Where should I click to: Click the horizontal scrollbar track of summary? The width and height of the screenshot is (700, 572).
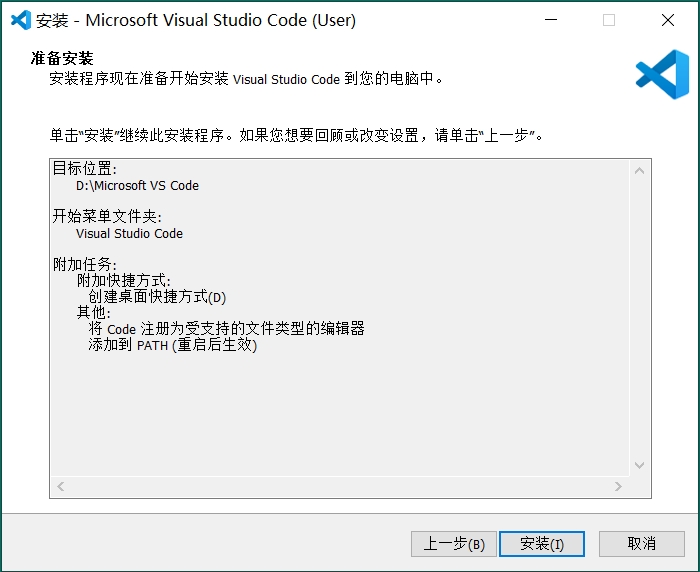339,486
